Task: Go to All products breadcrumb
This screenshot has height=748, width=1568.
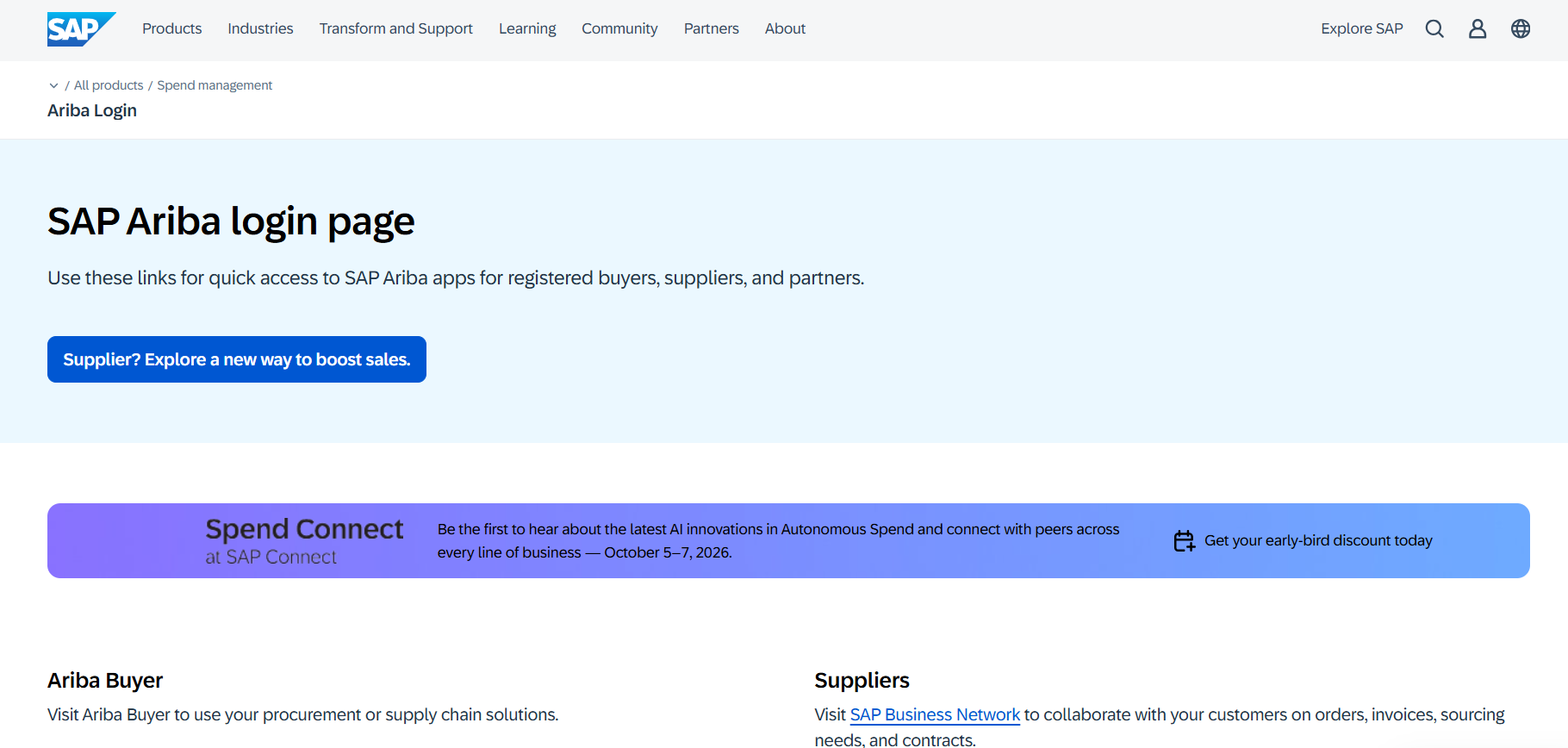Action: click(109, 85)
